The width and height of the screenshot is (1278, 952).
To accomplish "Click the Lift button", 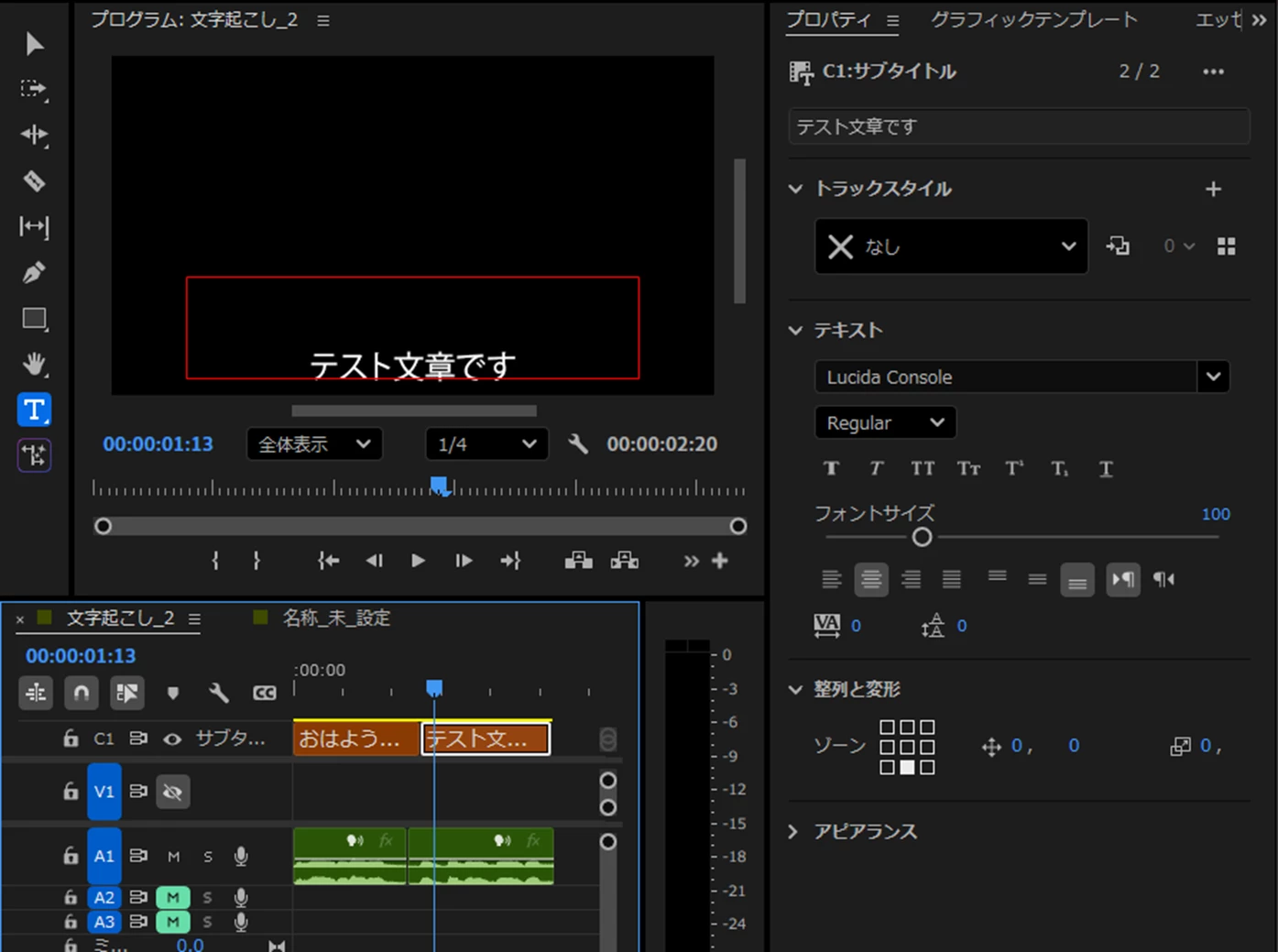I will (578, 561).
